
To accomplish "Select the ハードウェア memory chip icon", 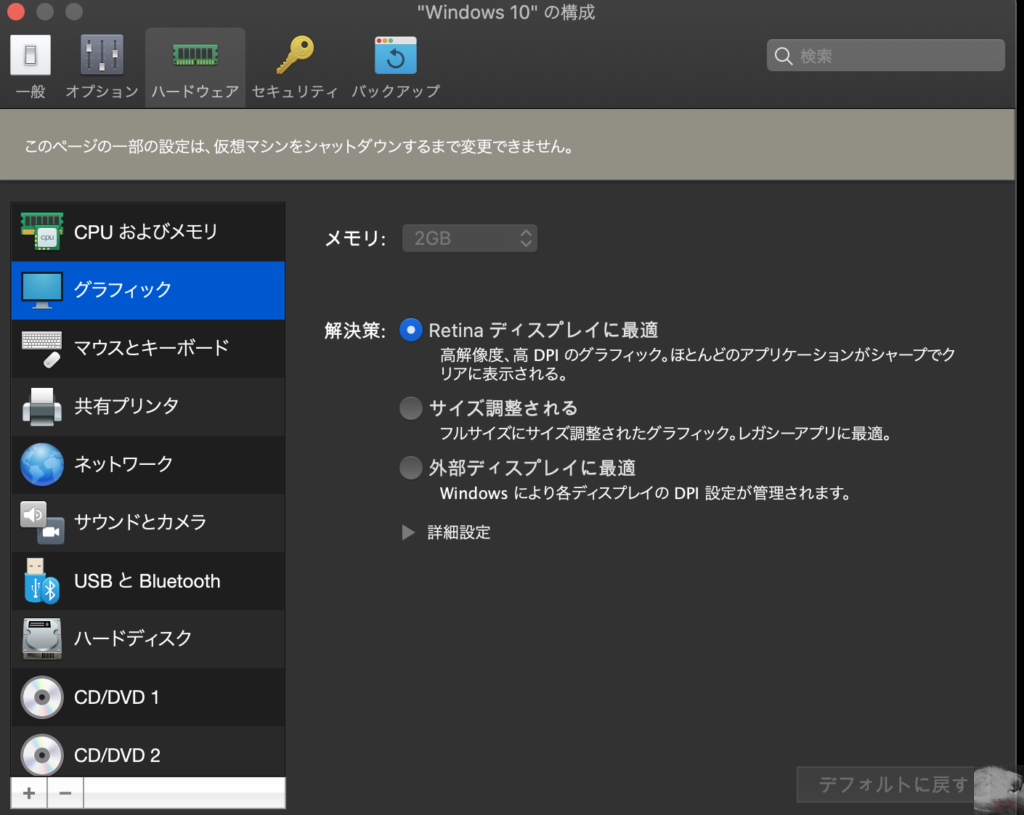I will (x=195, y=54).
